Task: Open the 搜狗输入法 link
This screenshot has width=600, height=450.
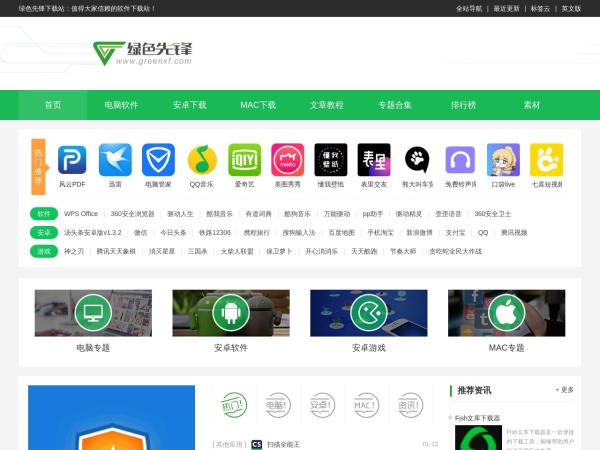Action: click(299, 233)
